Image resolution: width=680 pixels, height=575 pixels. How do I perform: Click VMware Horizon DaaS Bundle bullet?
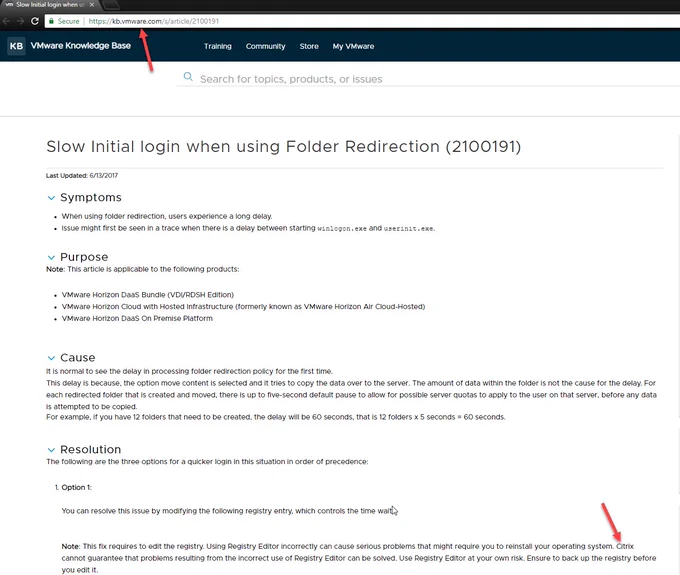pyautogui.click(x=147, y=295)
